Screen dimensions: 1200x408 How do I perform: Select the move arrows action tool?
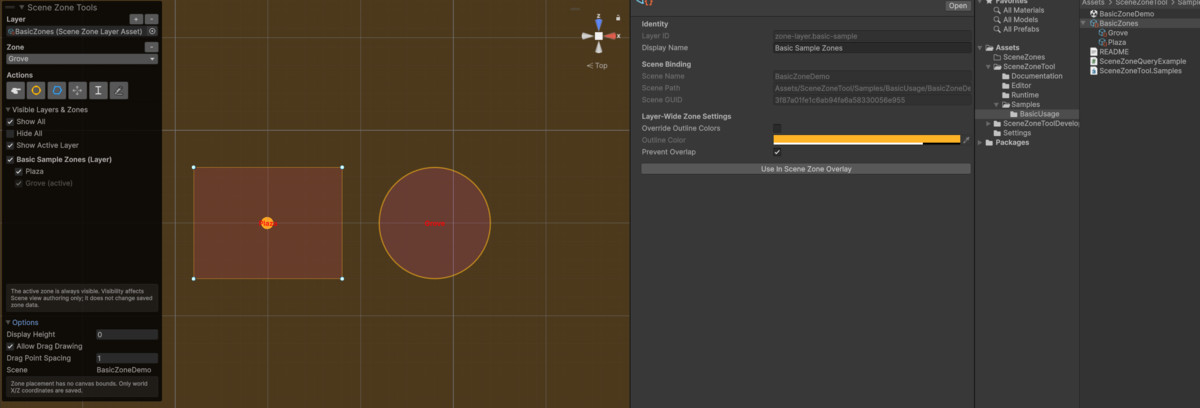(x=78, y=91)
